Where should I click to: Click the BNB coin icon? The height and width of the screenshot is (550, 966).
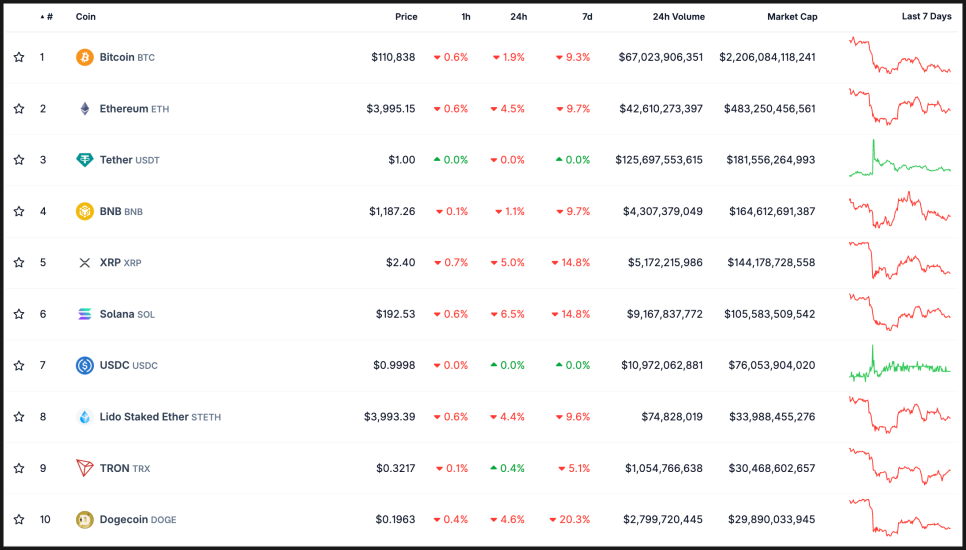[x=85, y=212]
